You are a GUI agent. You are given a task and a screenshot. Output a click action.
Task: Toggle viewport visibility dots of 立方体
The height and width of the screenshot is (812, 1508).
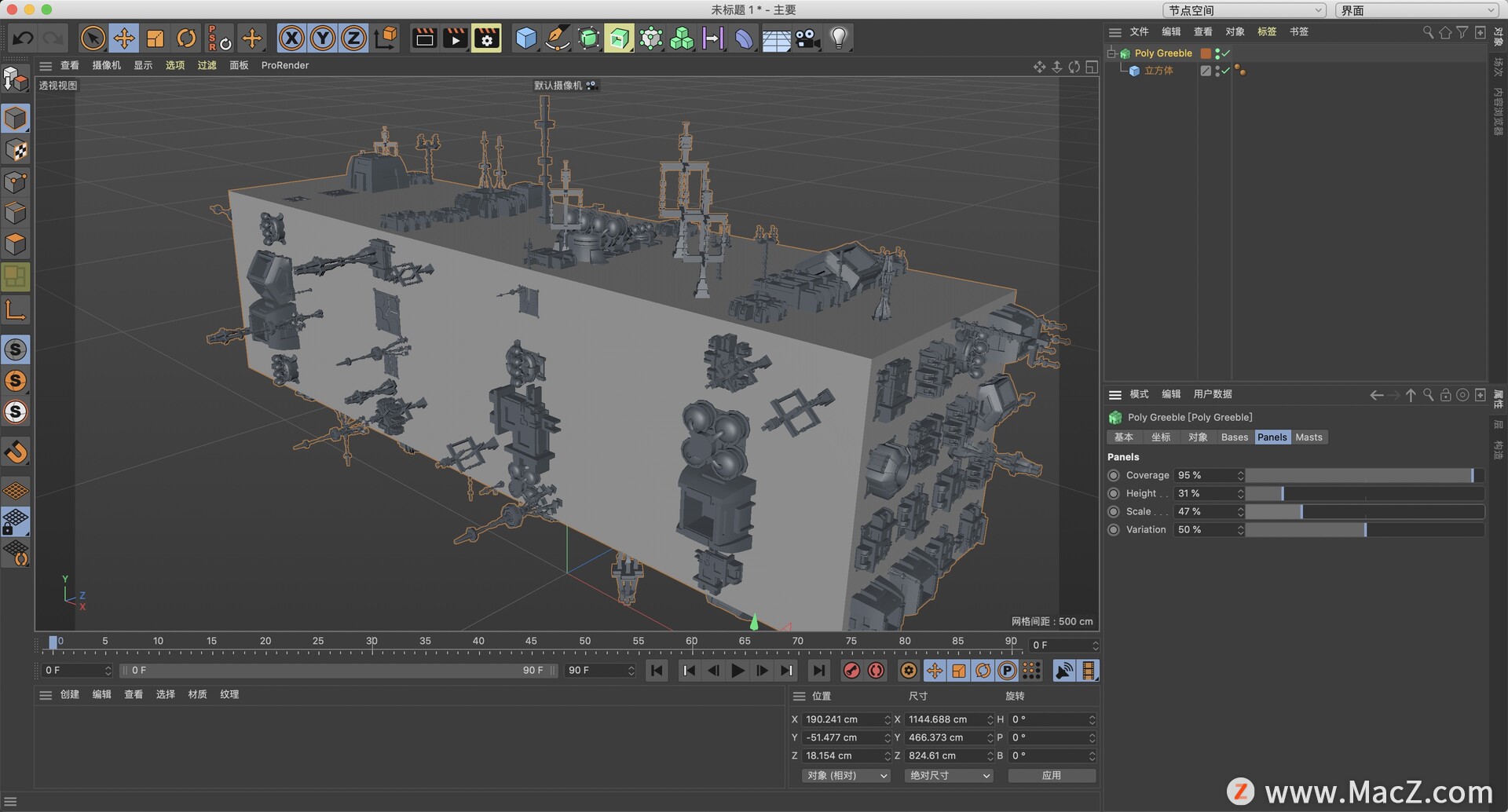[1217, 70]
